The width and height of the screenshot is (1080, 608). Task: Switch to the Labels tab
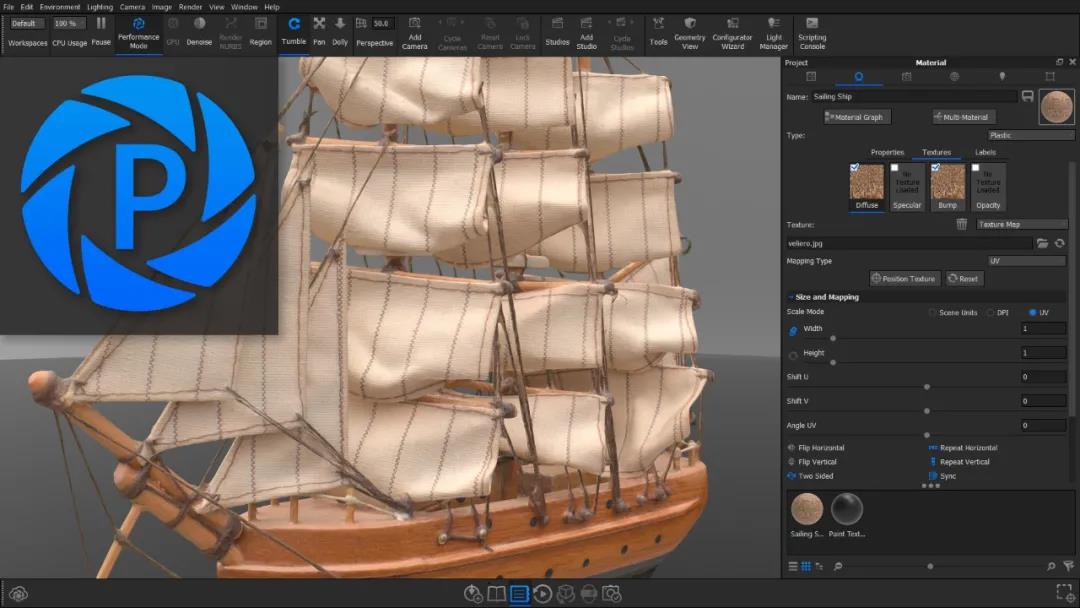point(985,152)
